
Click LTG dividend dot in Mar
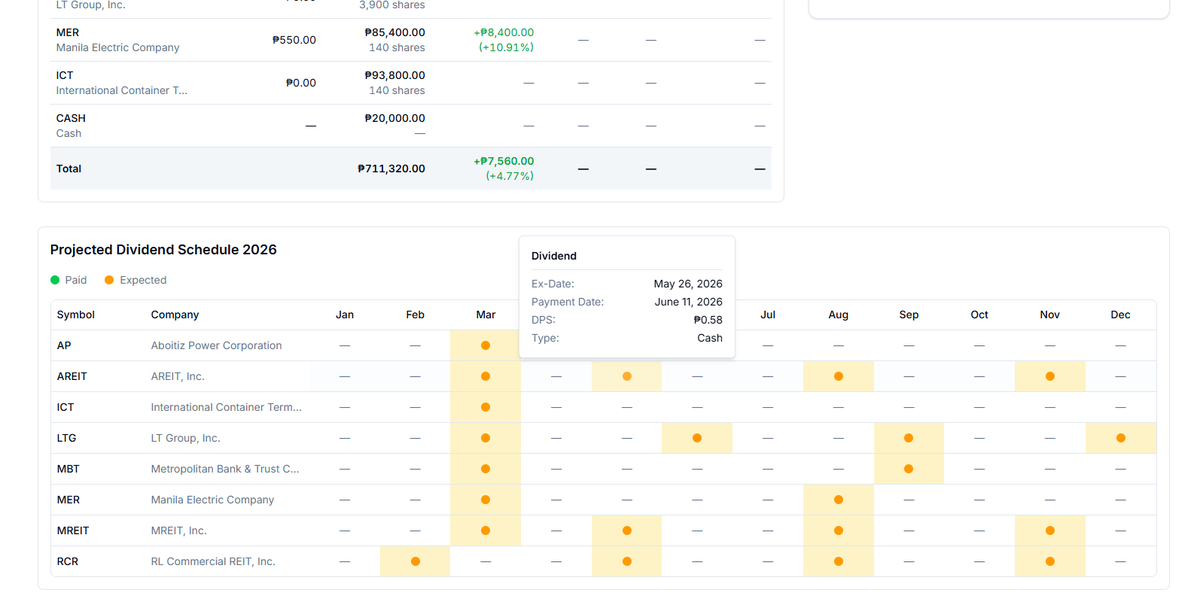coord(485,438)
